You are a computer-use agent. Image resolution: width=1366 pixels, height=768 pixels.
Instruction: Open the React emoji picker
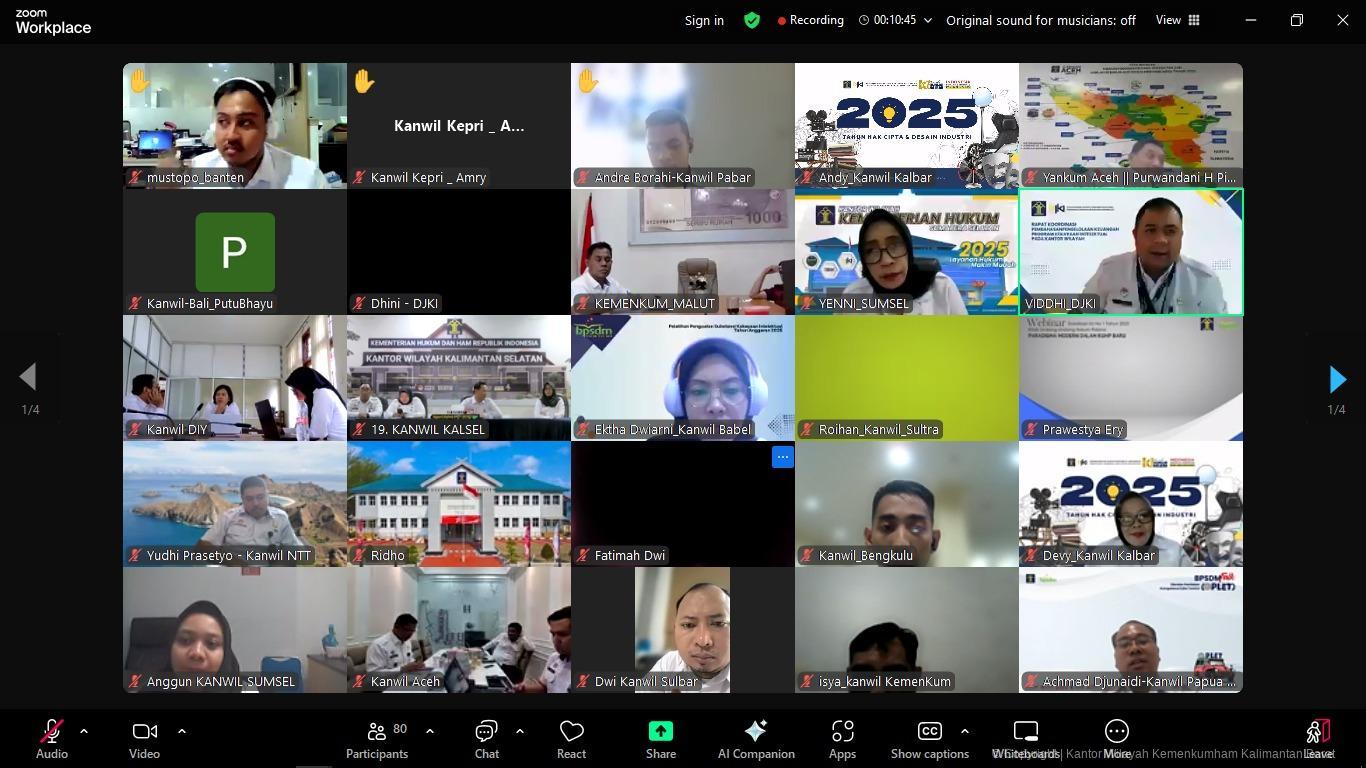point(572,739)
